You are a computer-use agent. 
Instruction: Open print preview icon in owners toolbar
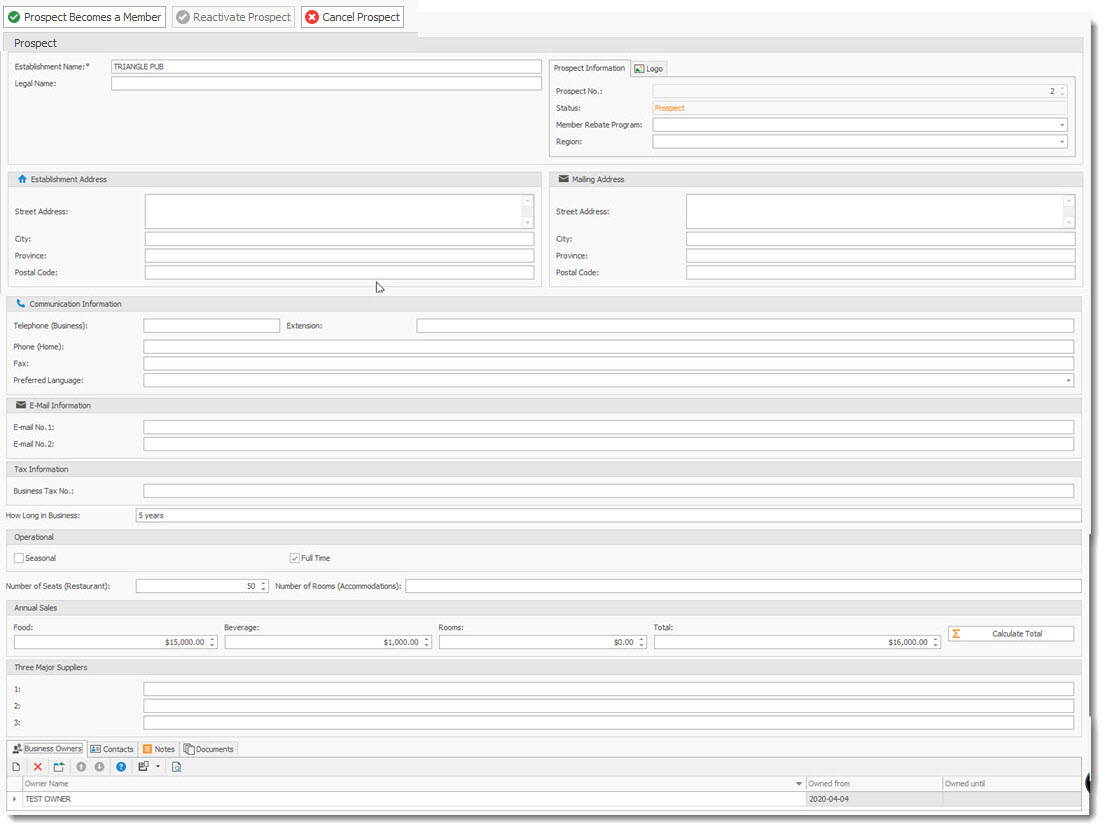[x=177, y=765]
